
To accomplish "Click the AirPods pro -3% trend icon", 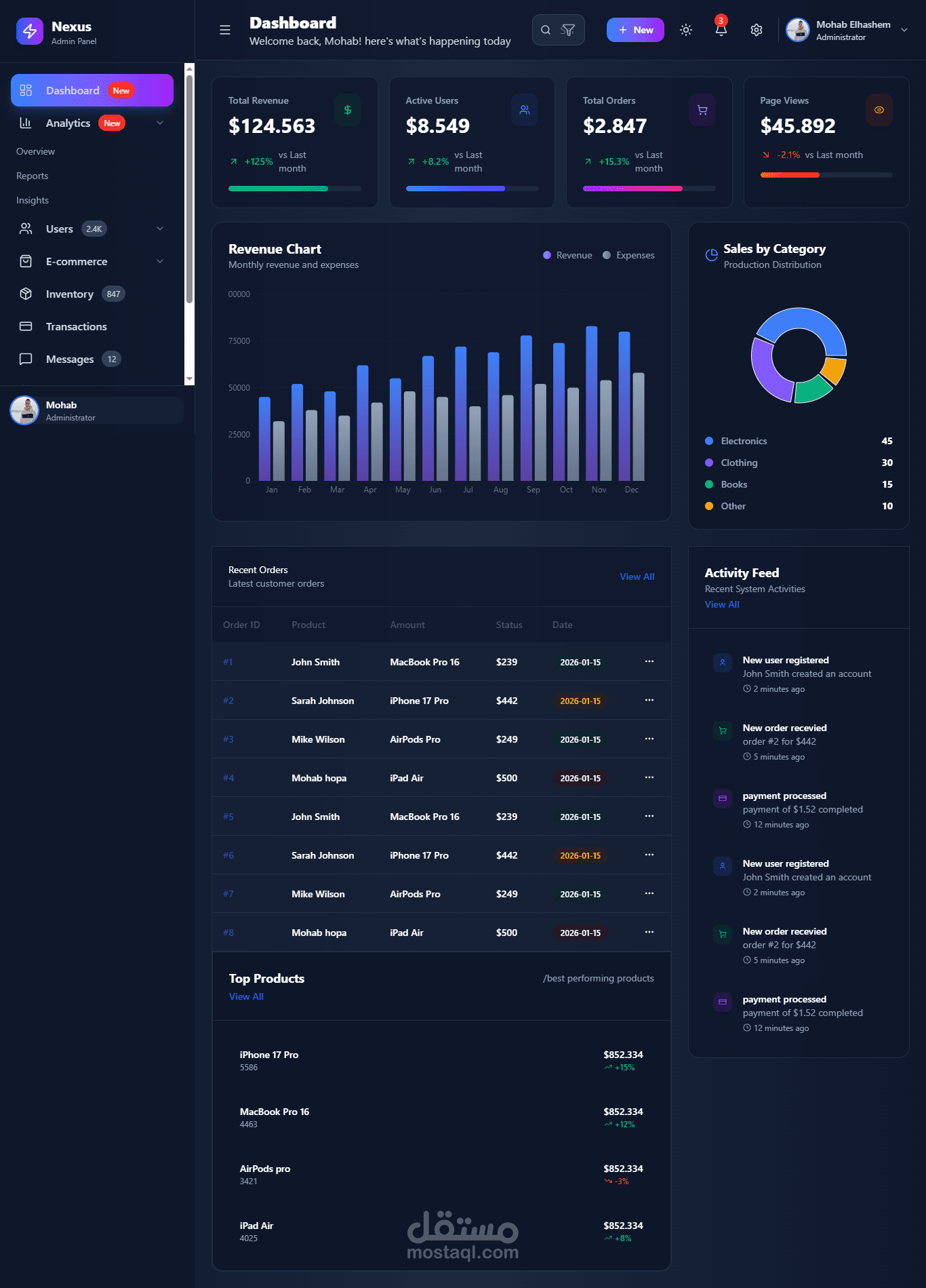I will pos(608,1182).
